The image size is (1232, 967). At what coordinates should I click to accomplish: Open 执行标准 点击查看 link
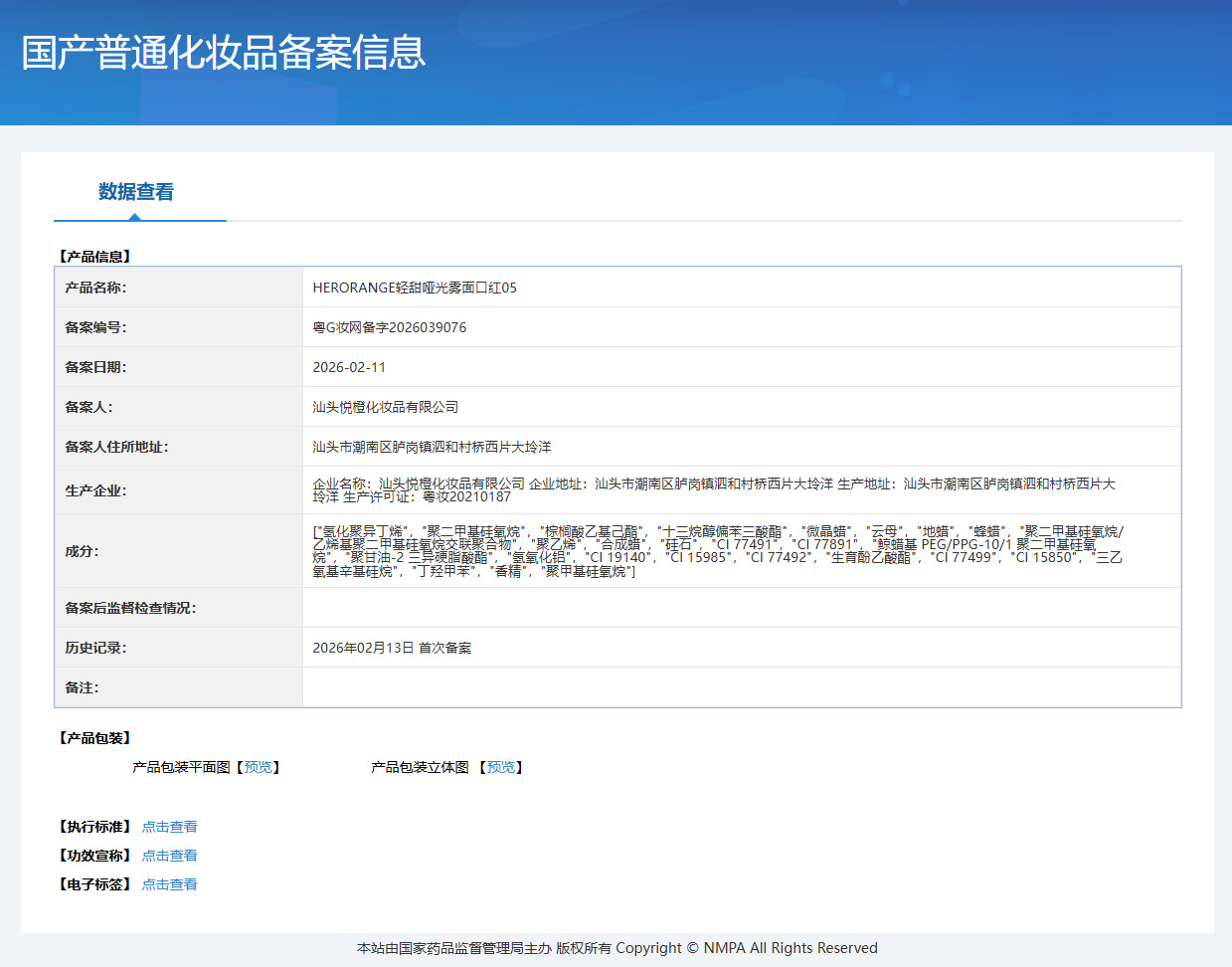pos(169,827)
